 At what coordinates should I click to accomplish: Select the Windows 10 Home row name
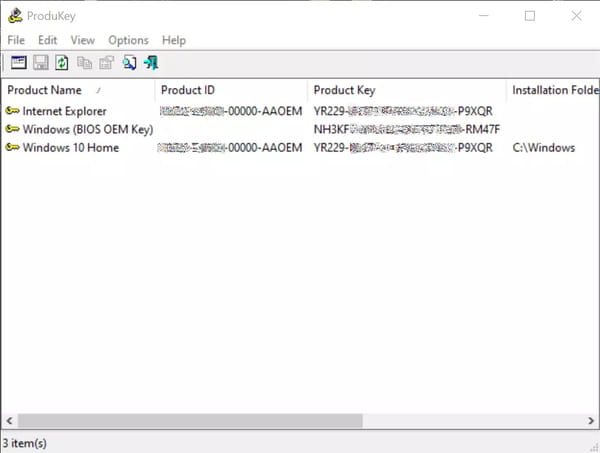71,147
